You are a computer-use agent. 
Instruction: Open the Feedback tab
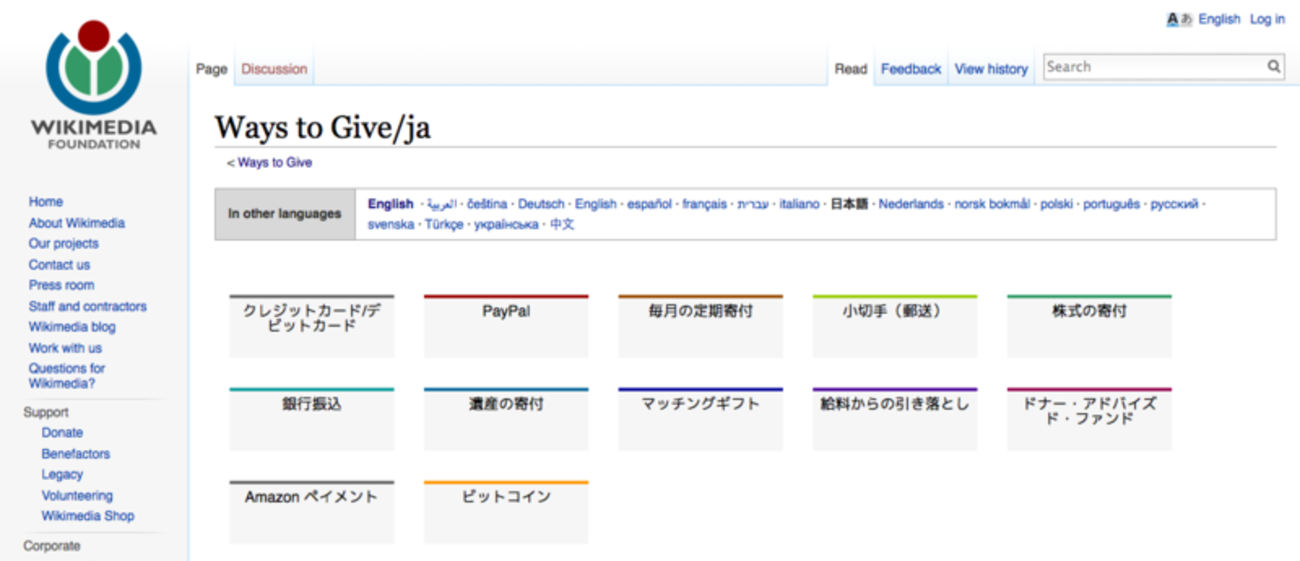910,69
